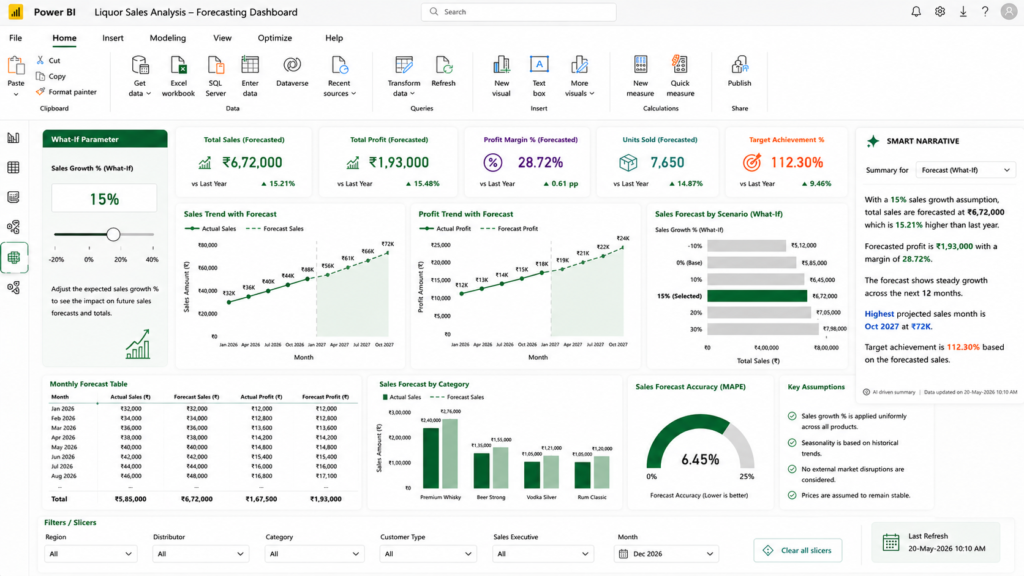Viewport: 1024px width, 576px height.
Task: Click the 112.30% Target Achievement value
Action: click(x=797, y=162)
